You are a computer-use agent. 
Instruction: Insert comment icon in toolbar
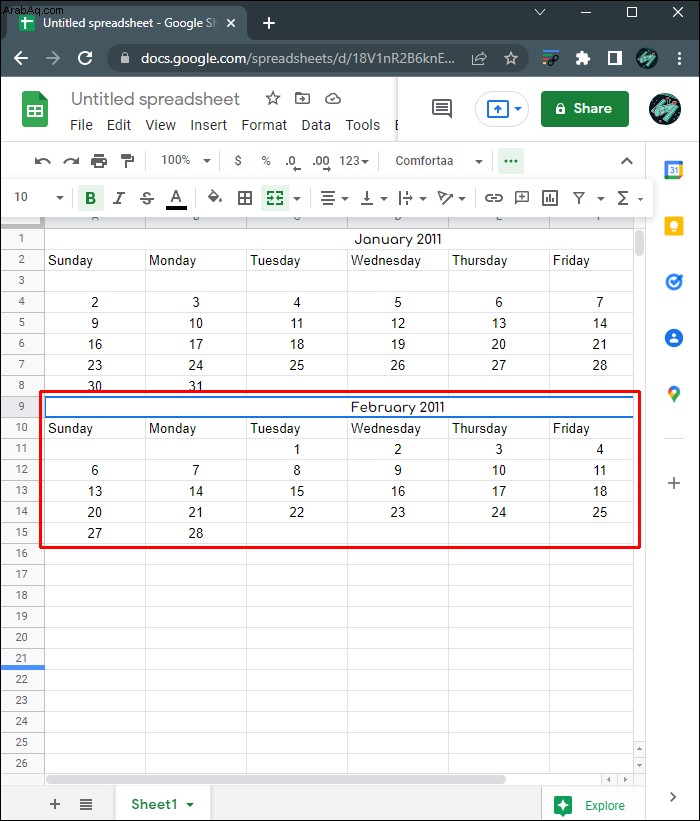522,197
